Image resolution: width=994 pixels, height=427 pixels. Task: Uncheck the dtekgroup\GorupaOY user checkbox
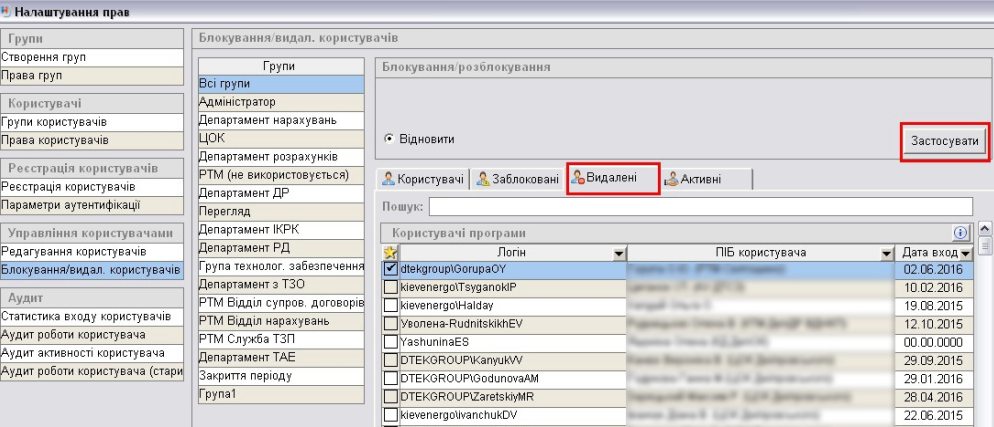click(x=390, y=269)
